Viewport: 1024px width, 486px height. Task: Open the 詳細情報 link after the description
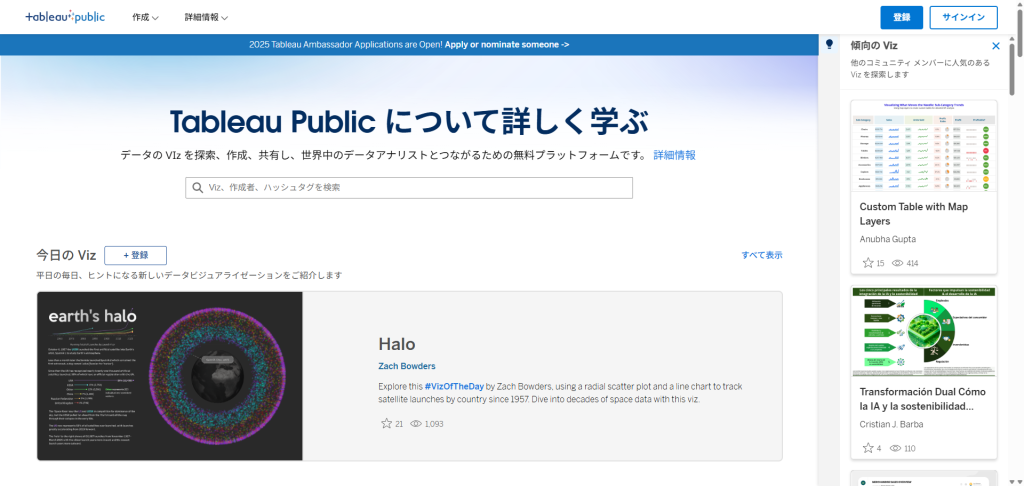point(675,155)
